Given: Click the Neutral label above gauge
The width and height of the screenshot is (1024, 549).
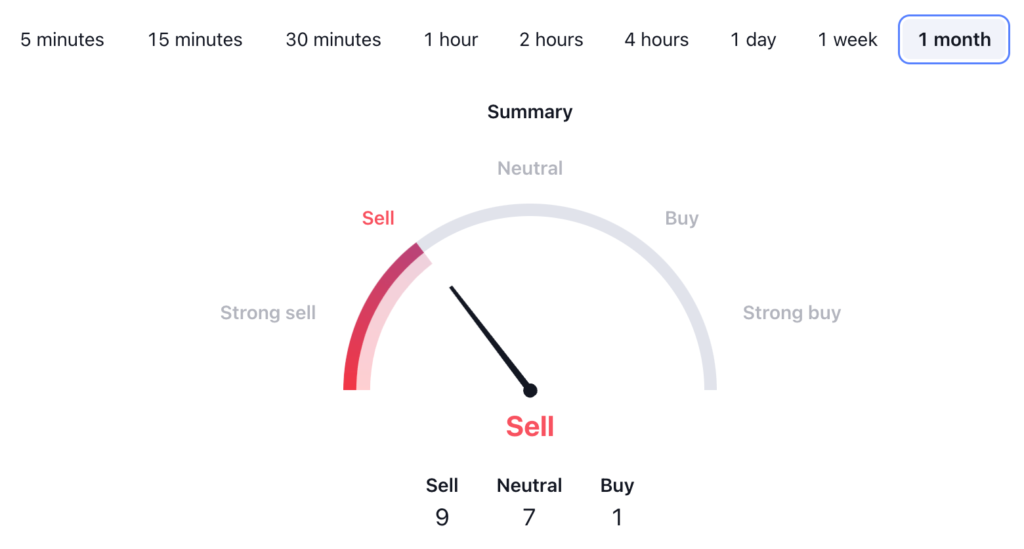Looking at the screenshot, I should [x=529, y=168].
